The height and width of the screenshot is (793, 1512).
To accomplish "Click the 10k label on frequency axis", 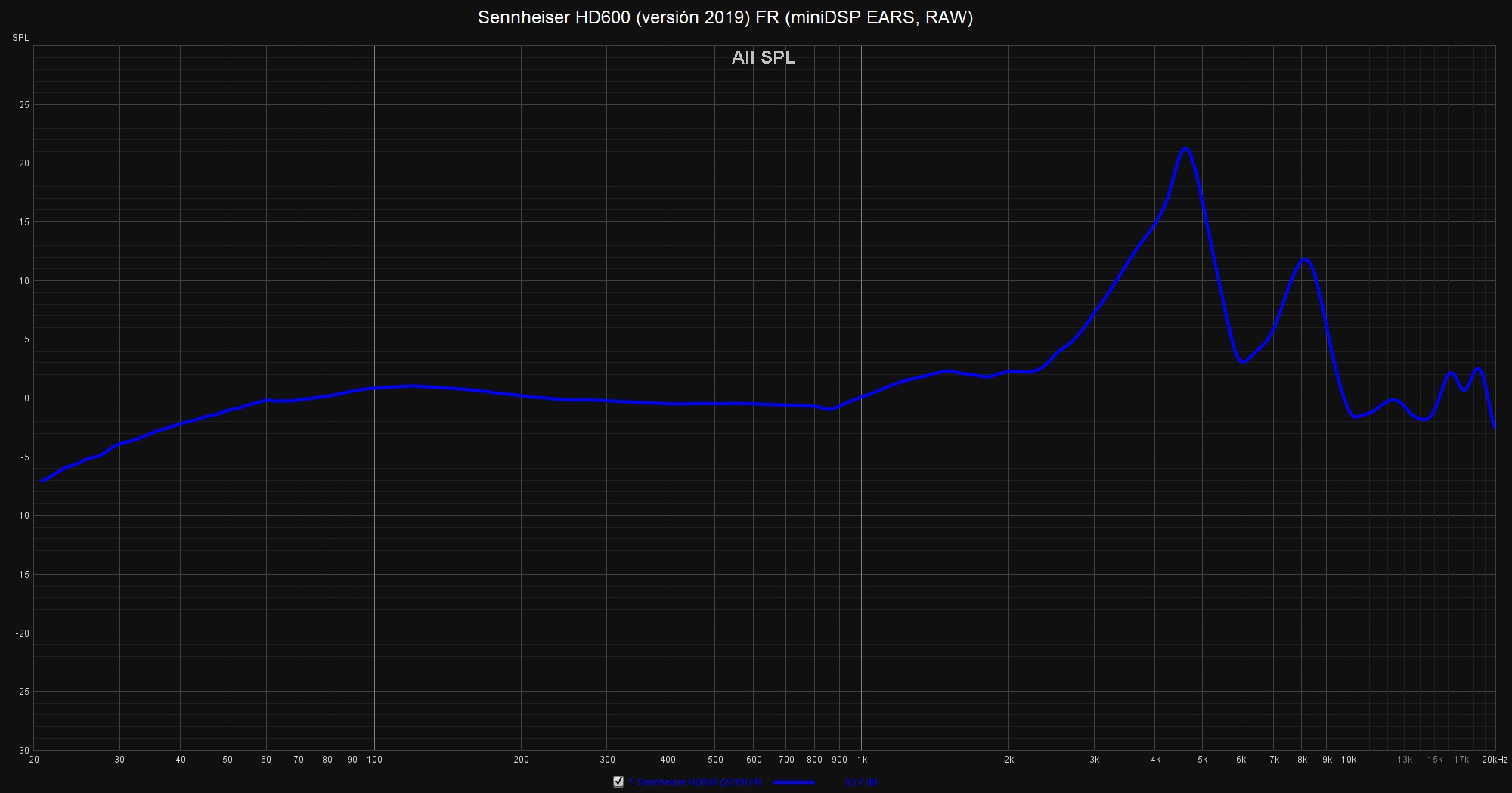I will pos(1349,760).
